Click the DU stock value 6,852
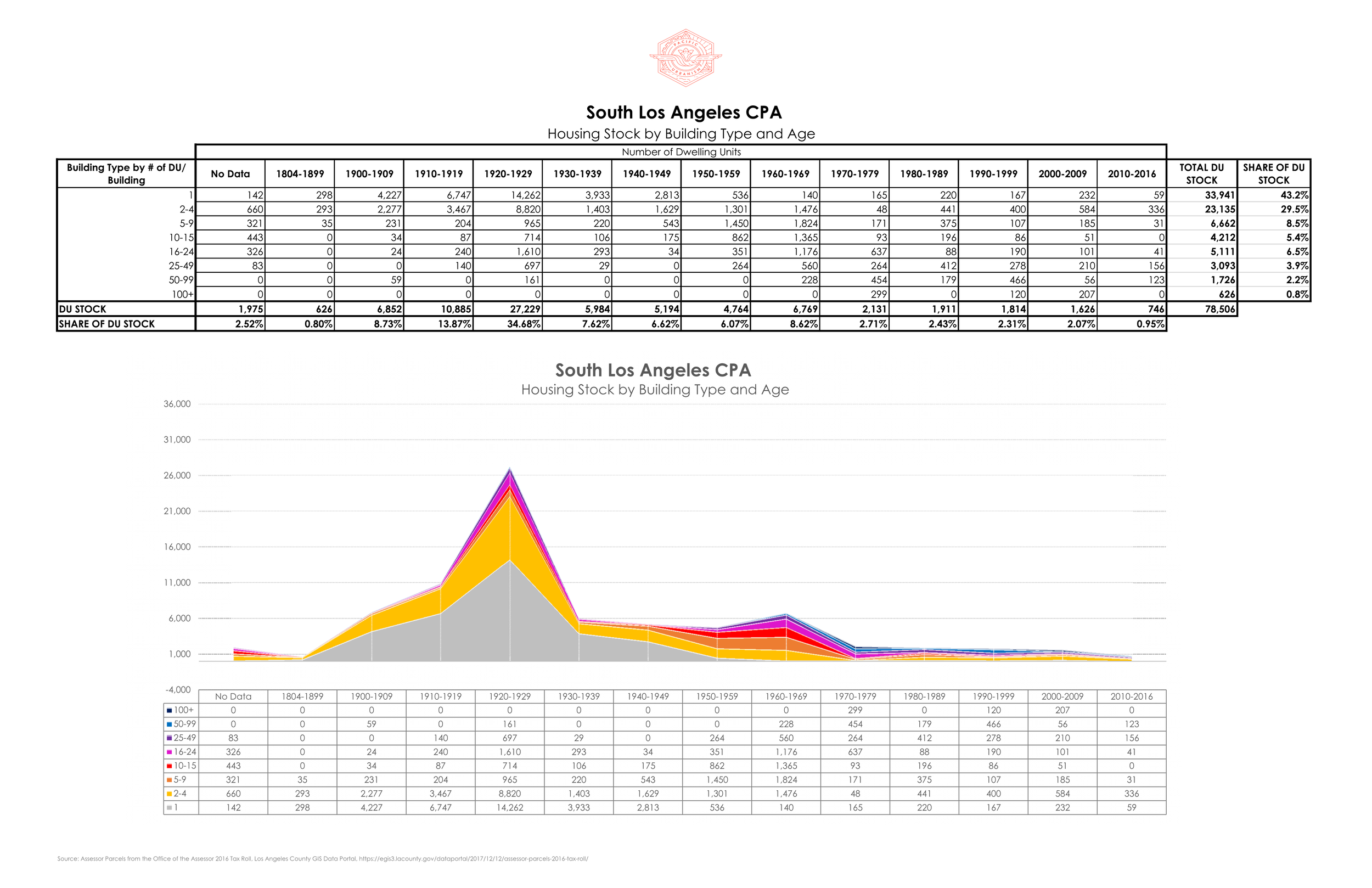 click(389, 309)
